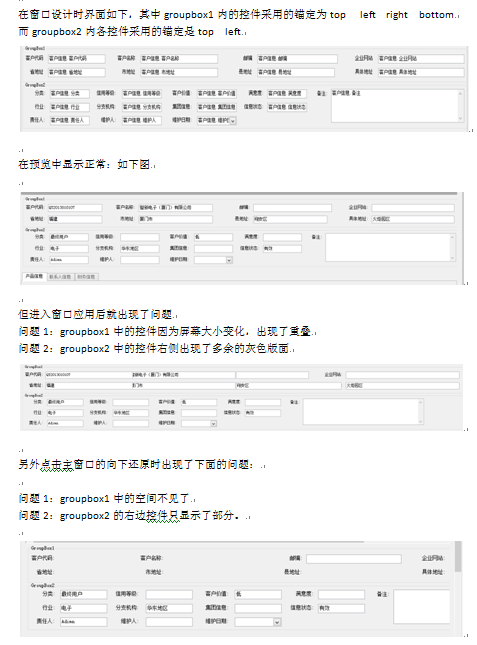
Task: Open the 维护日期 dropdown arrow in the design form
Action: pos(233,121)
